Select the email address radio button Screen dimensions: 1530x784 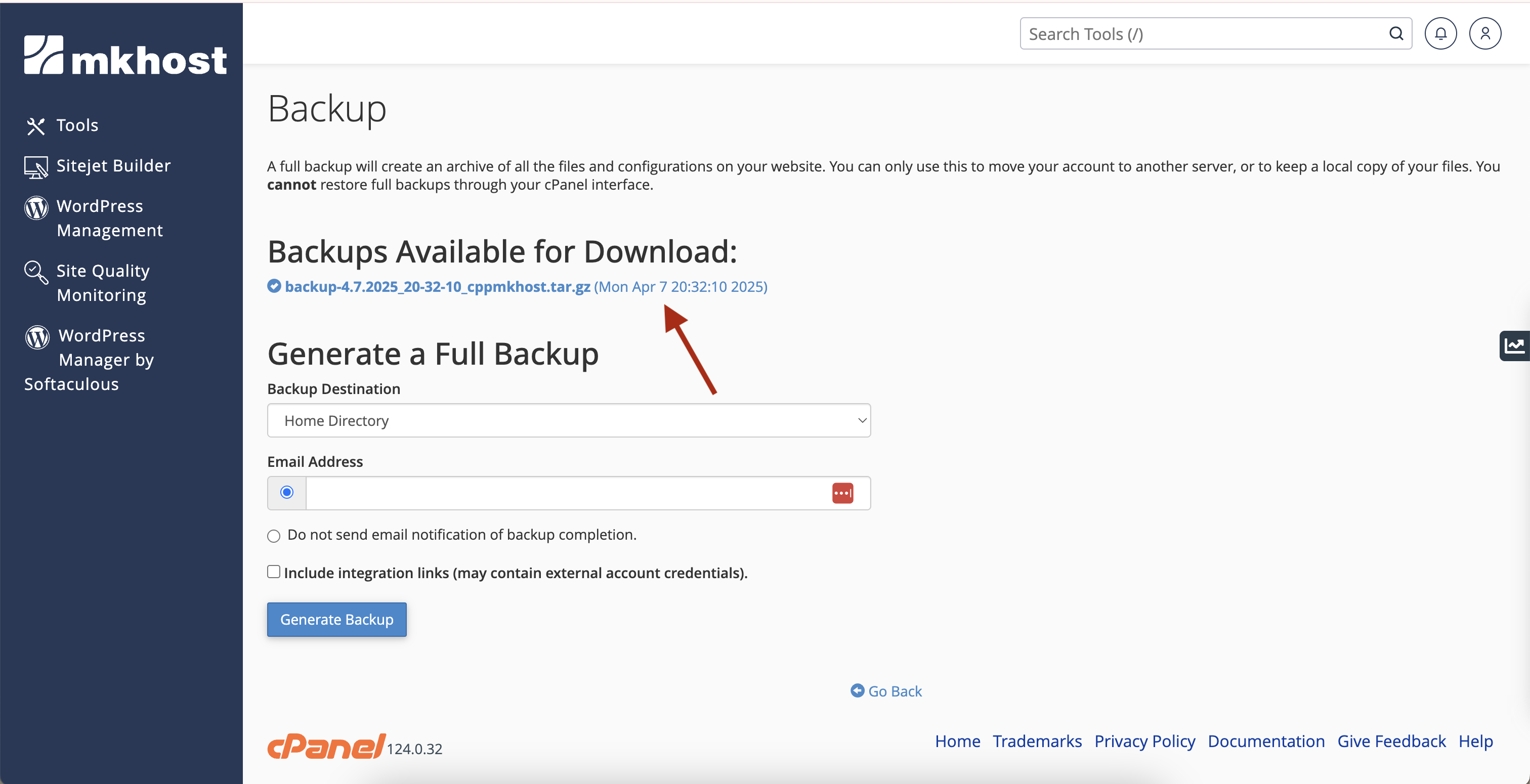[x=287, y=492]
